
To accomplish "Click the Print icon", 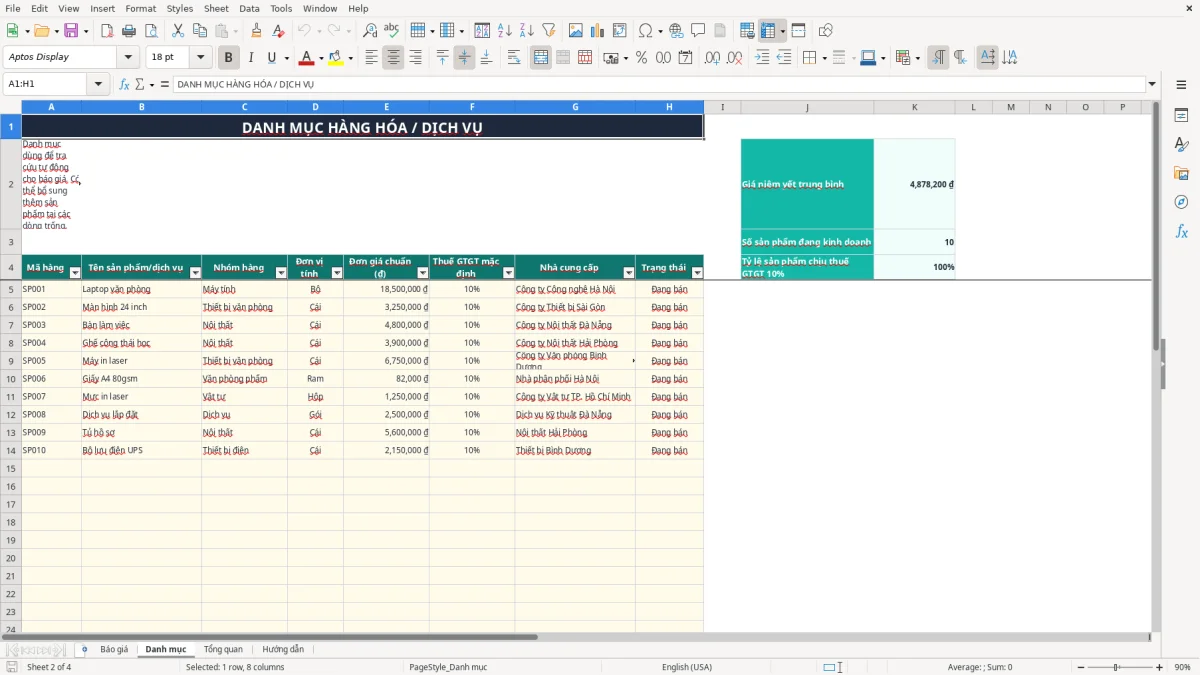I will [x=129, y=31].
